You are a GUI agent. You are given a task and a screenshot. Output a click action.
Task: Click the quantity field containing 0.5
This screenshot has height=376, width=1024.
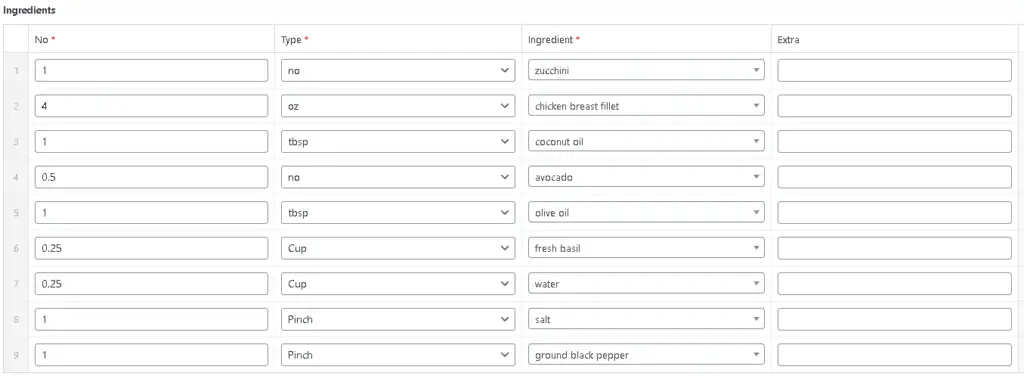(x=152, y=177)
